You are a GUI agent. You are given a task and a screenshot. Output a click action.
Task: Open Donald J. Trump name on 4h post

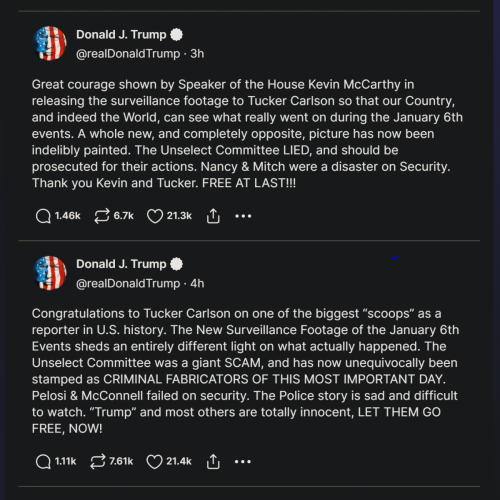pos(121,264)
